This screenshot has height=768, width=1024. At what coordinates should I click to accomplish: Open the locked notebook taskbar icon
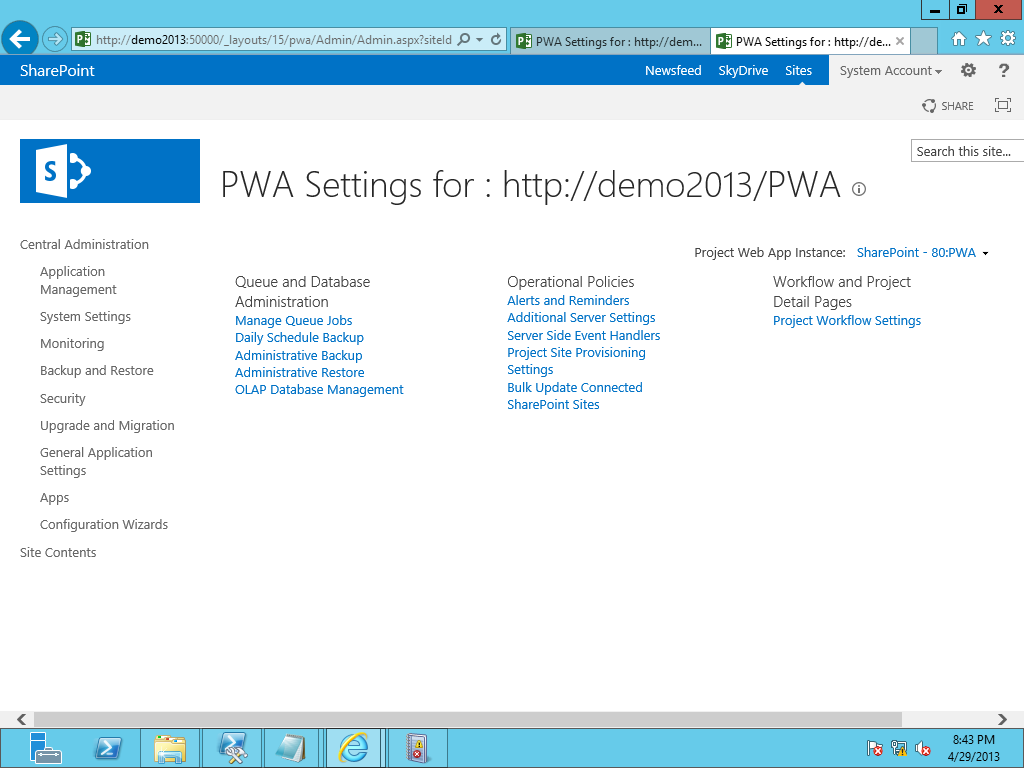(x=417, y=748)
